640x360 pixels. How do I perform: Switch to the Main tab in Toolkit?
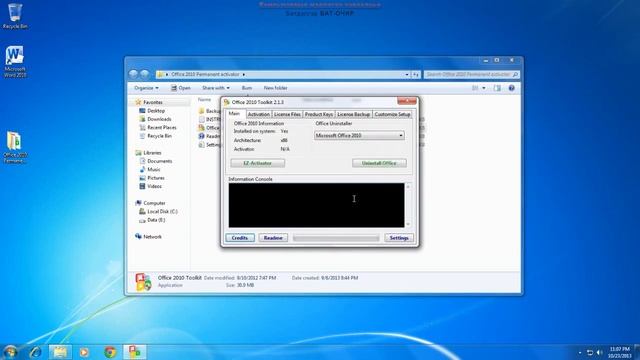tap(235, 113)
